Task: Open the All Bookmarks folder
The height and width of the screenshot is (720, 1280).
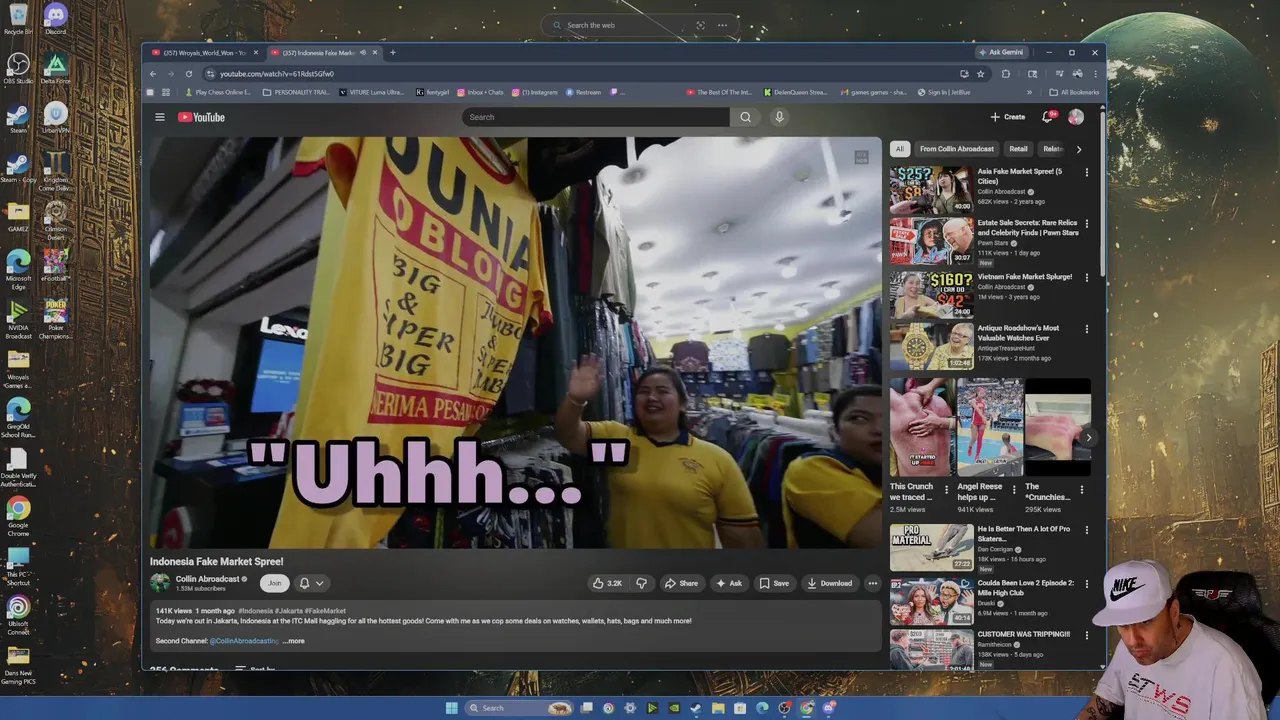Action: click(1074, 92)
